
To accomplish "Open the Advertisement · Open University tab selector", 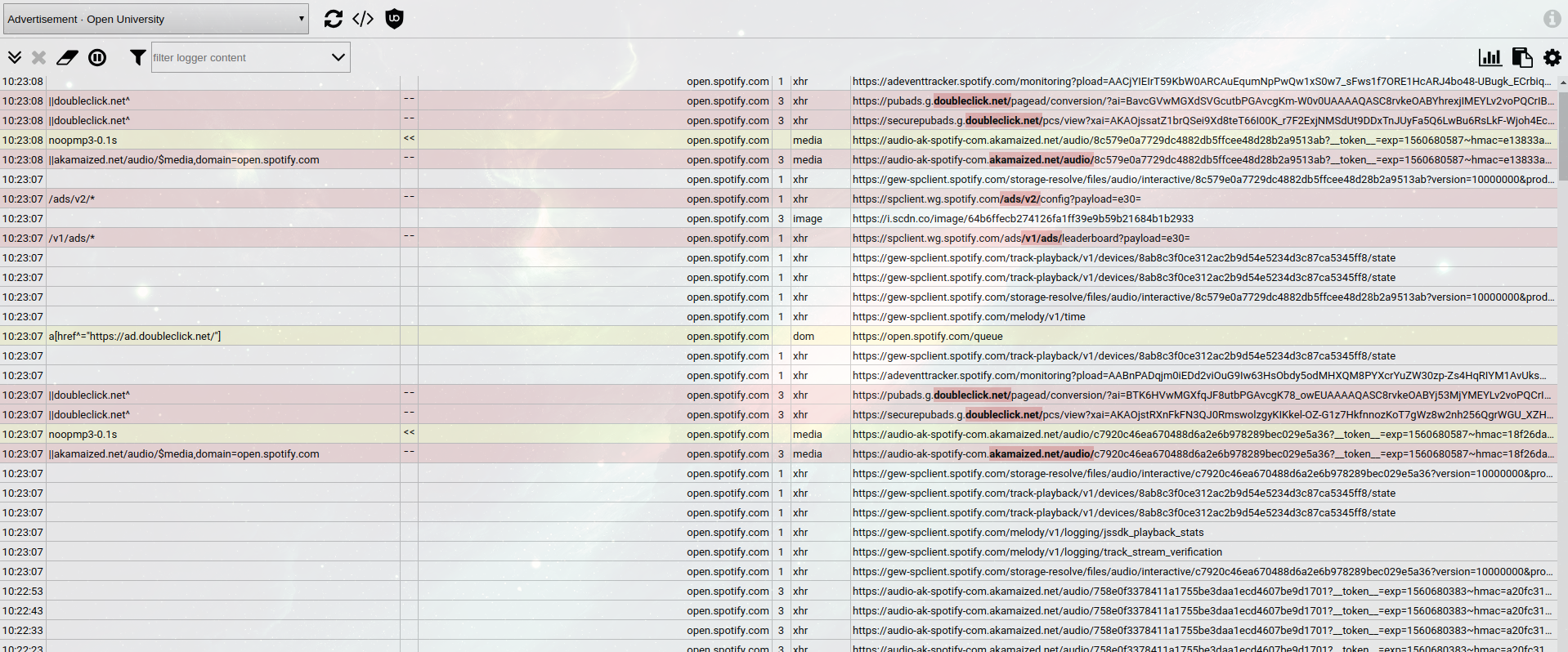I will click(156, 19).
